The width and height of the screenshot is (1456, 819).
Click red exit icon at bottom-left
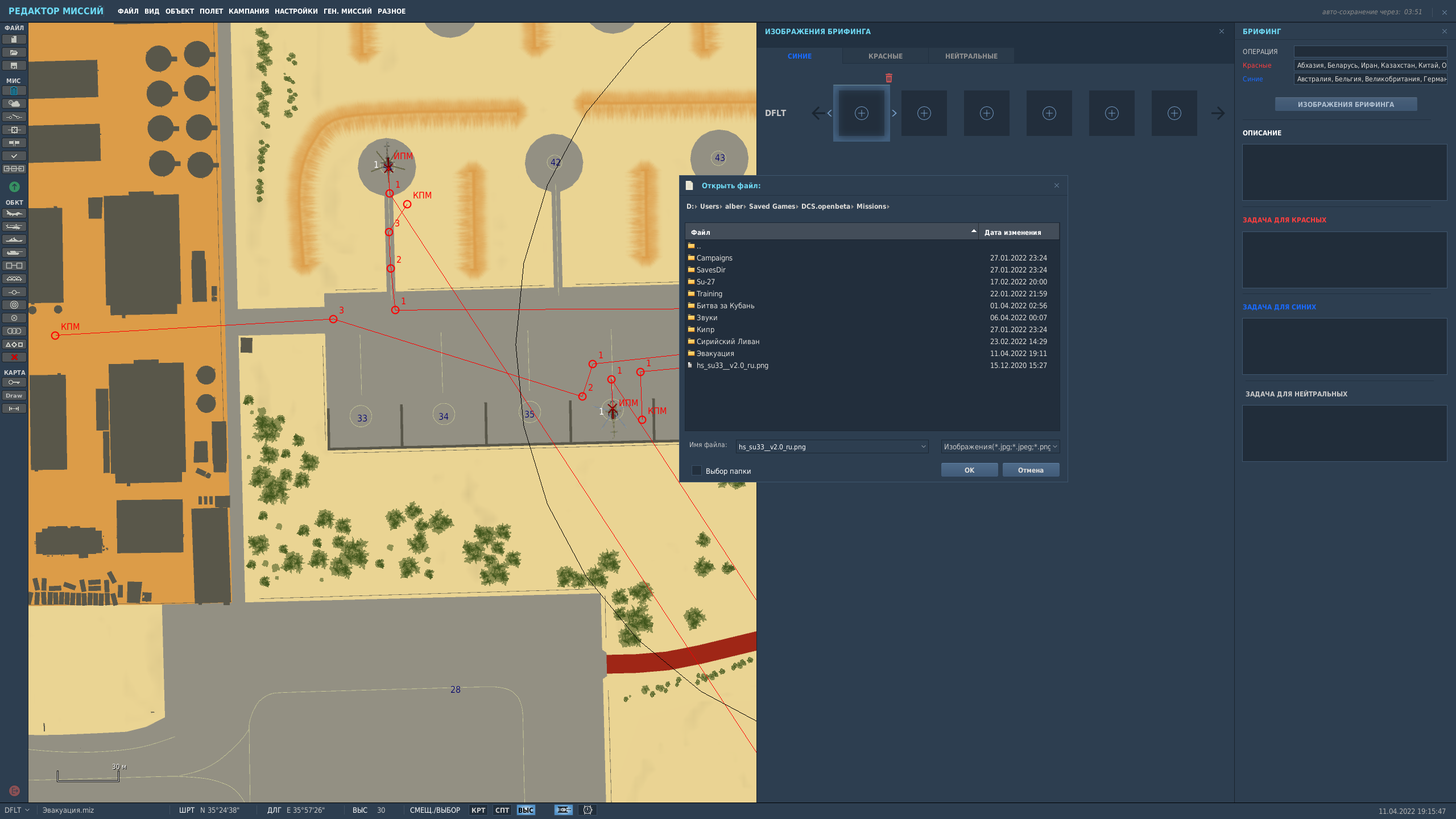14,791
